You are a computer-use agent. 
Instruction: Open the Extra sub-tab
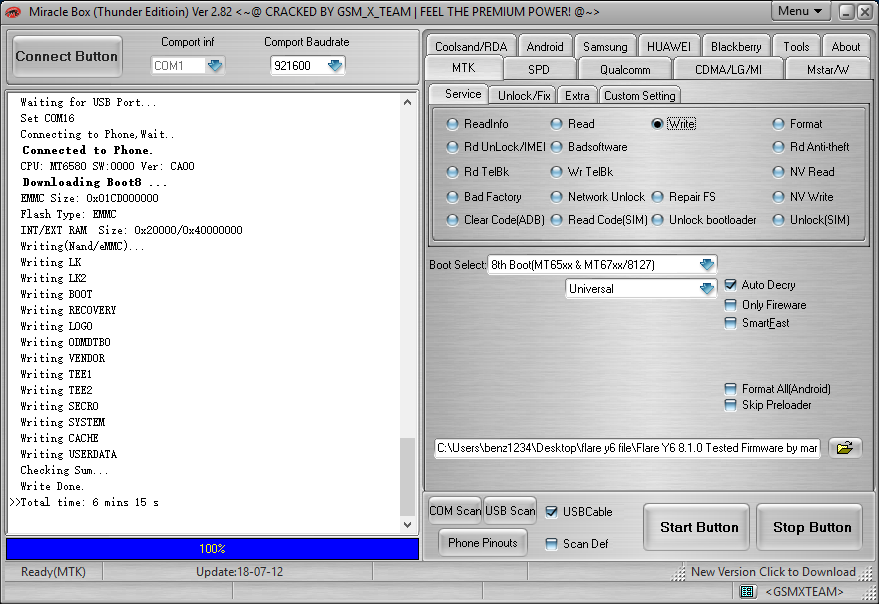[577, 95]
